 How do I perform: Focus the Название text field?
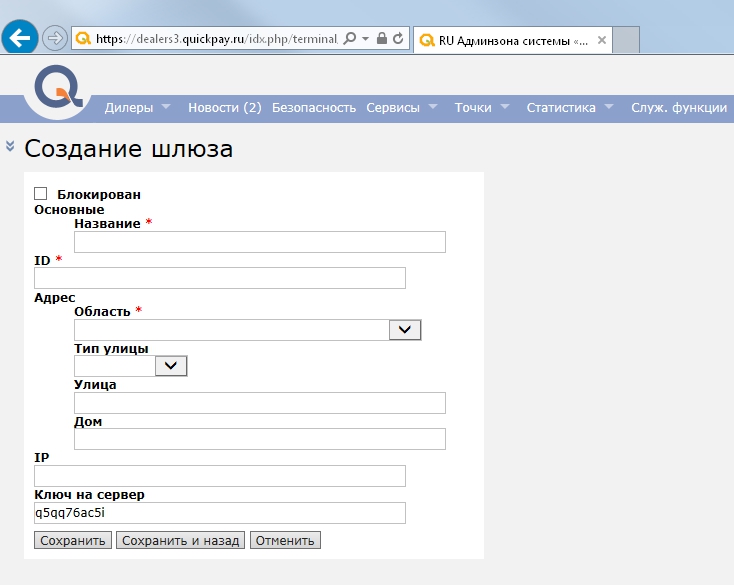[x=259, y=242]
